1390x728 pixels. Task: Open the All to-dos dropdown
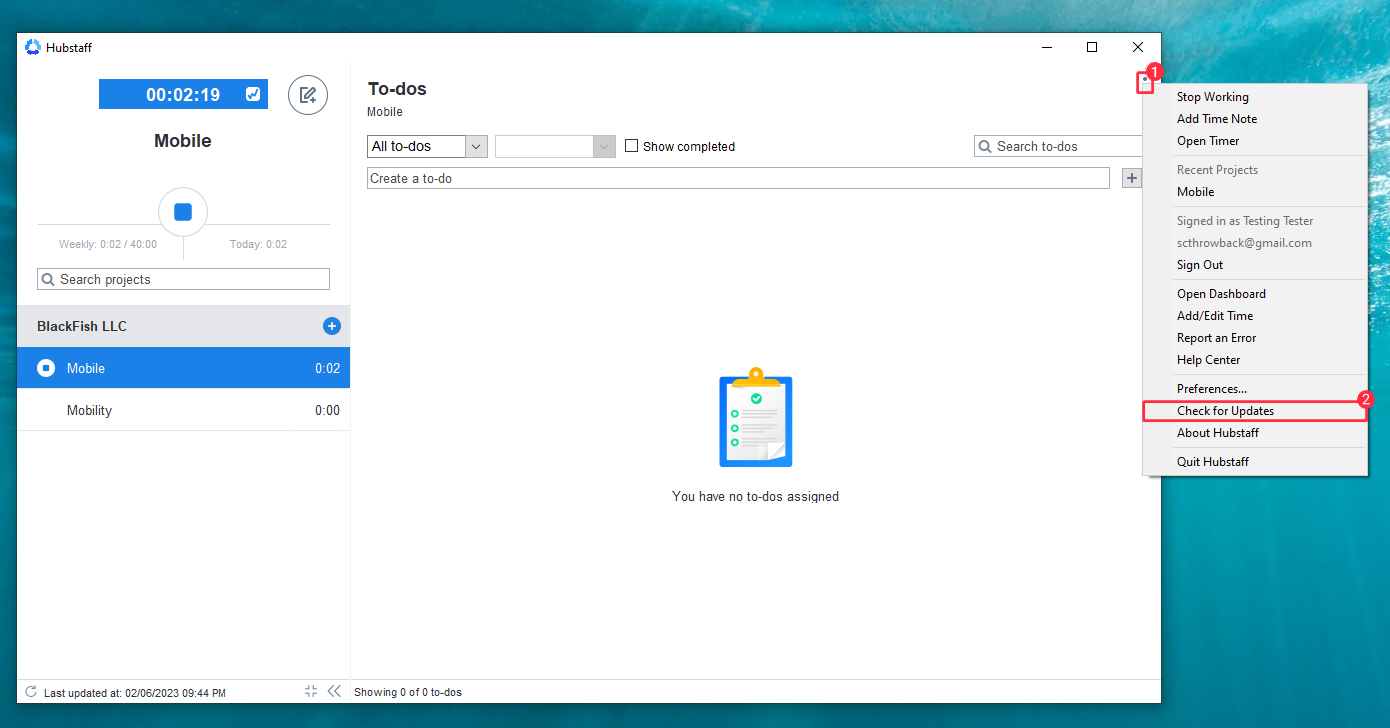(x=427, y=146)
